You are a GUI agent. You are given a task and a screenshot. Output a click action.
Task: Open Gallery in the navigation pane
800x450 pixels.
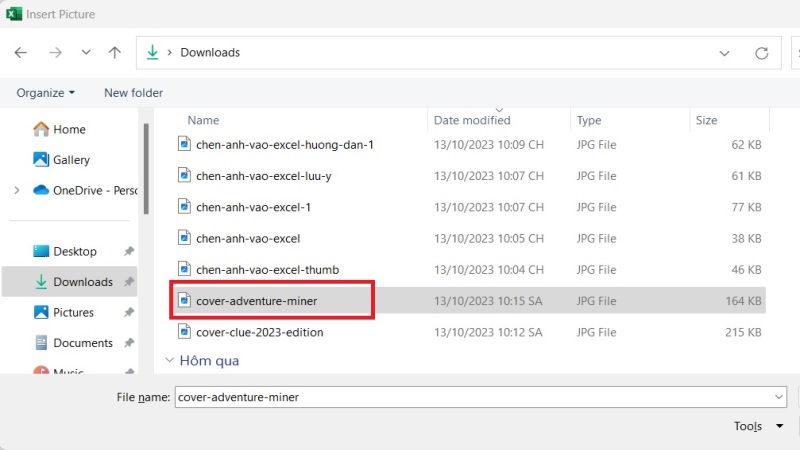point(71,160)
